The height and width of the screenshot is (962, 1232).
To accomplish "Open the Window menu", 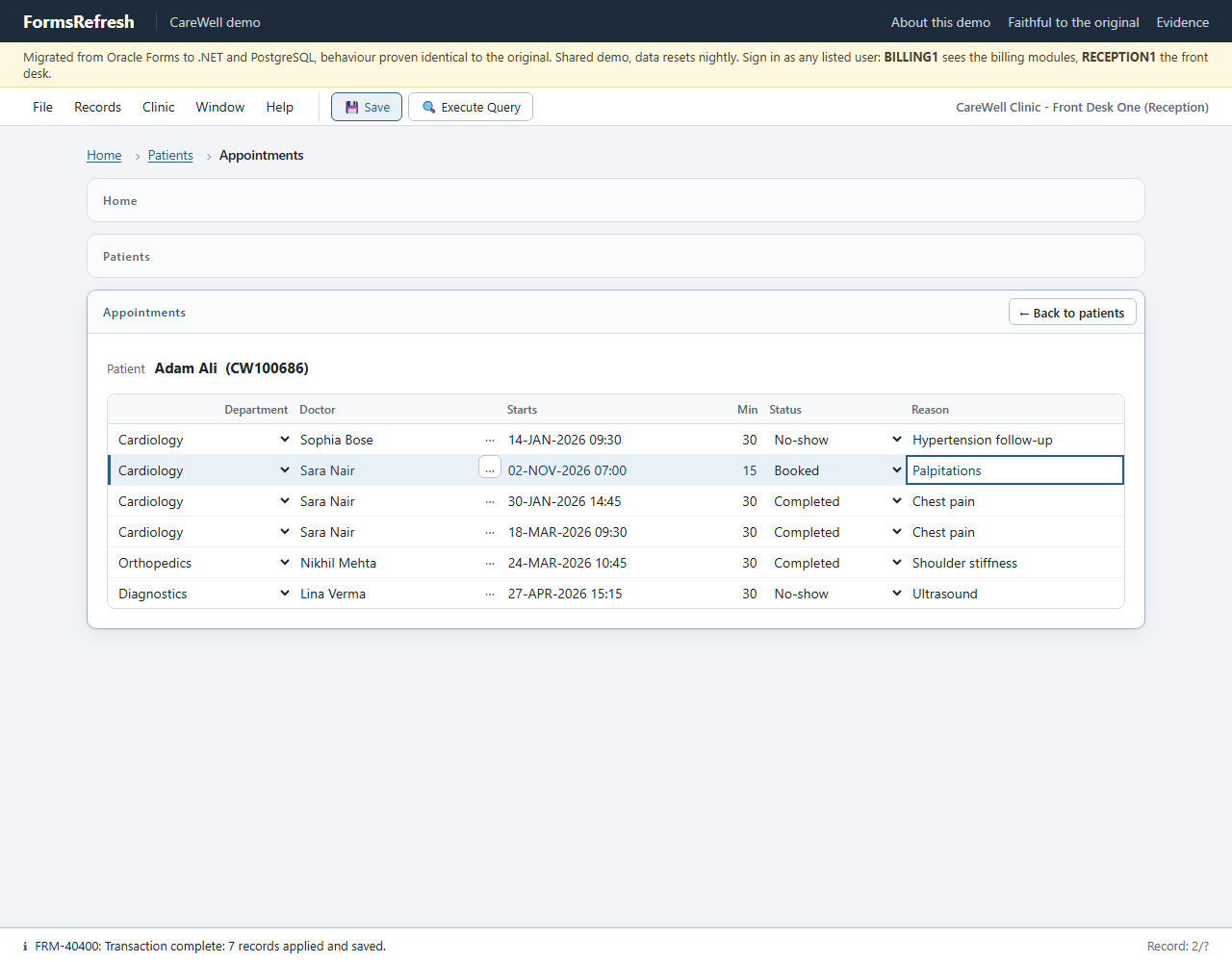I will (219, 107).
